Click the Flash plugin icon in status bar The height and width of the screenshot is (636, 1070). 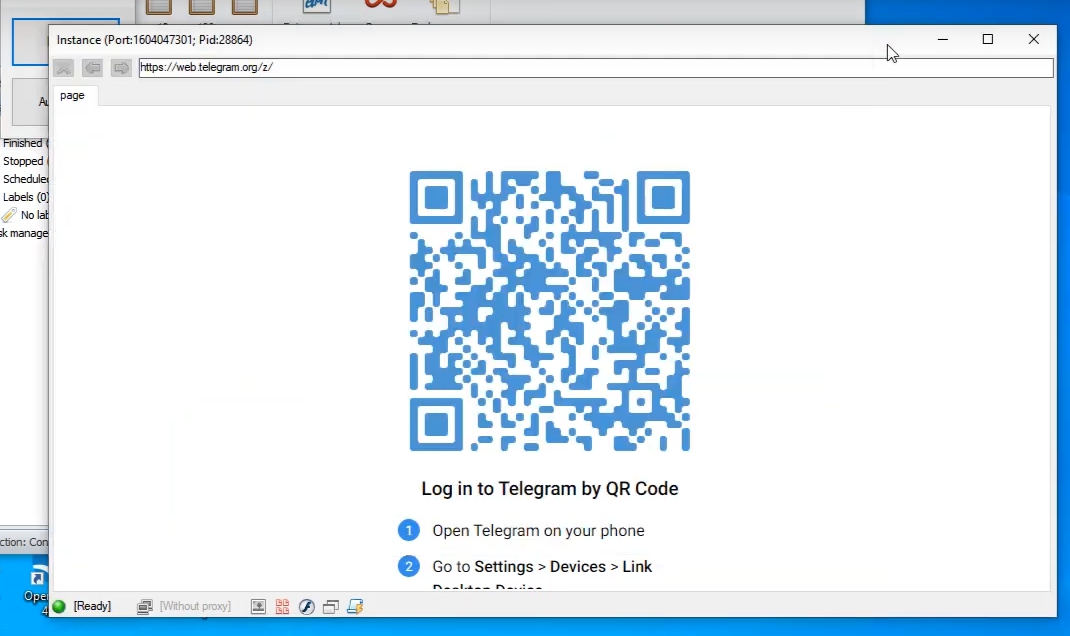coord(307,606)
